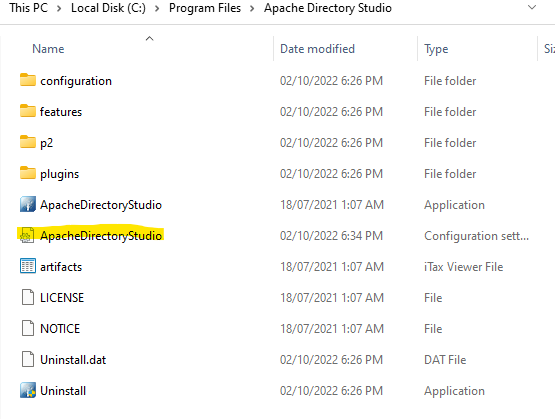Expand the chevron after This PC
The width and height of the screenshot is (555, 419).
(x=59, y=8)
